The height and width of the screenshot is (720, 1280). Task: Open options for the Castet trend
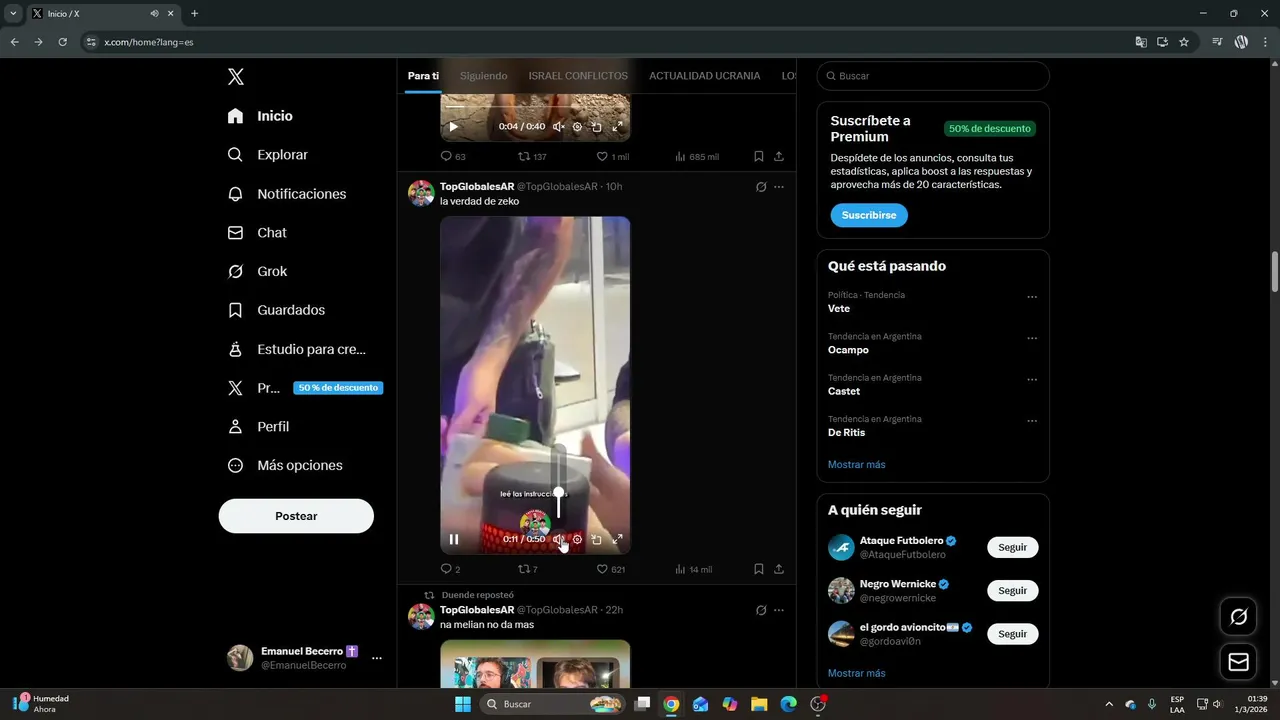click(1032, 380)
